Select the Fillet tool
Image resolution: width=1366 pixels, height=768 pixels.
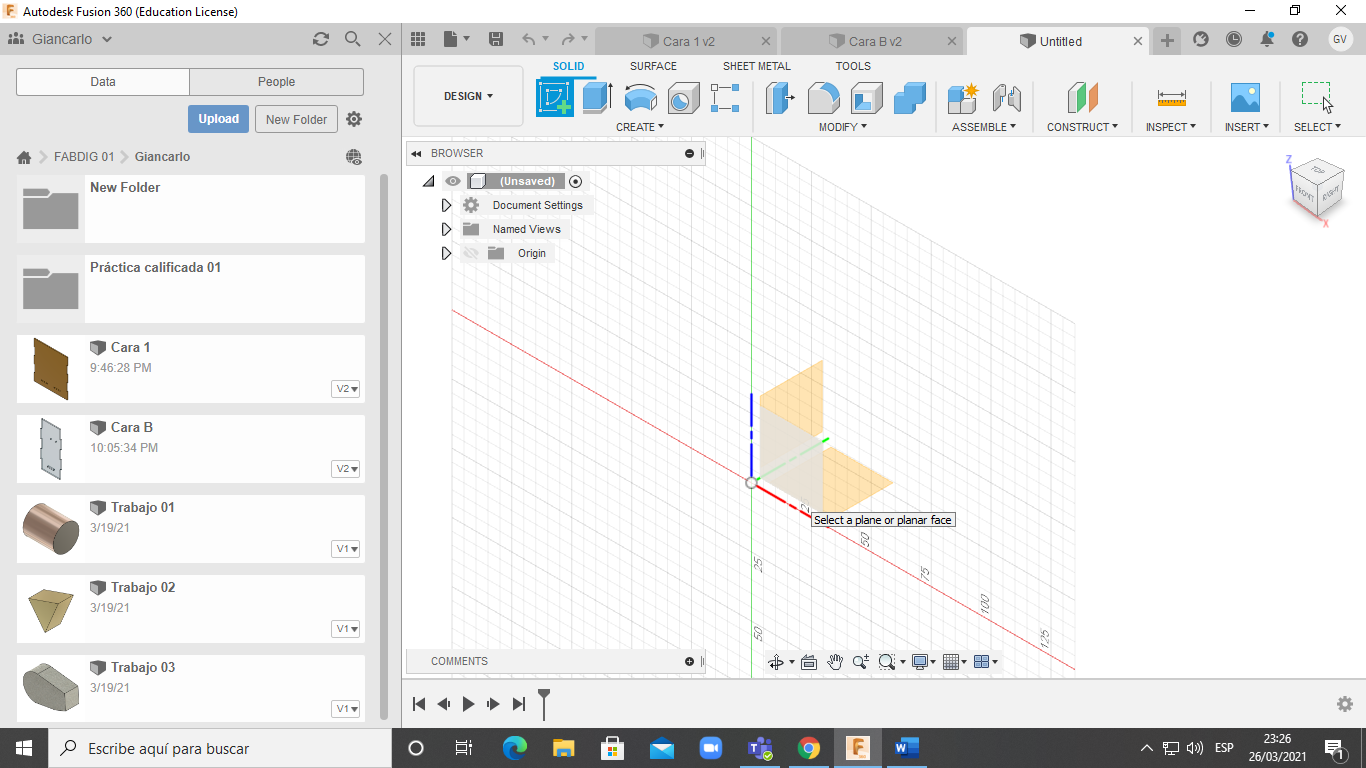coord(823,98)
